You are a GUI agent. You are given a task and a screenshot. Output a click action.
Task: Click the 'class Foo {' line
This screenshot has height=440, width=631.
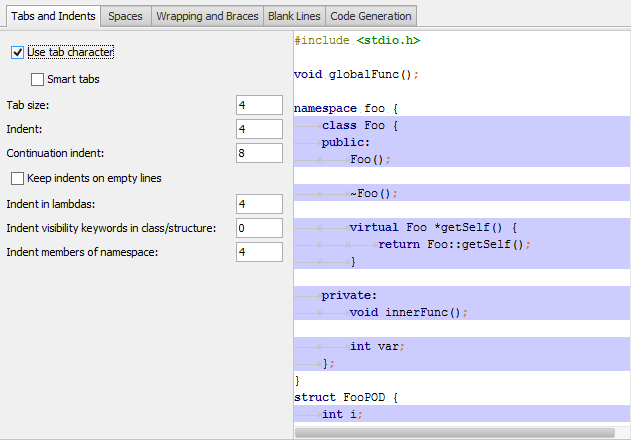click(360, 126)
